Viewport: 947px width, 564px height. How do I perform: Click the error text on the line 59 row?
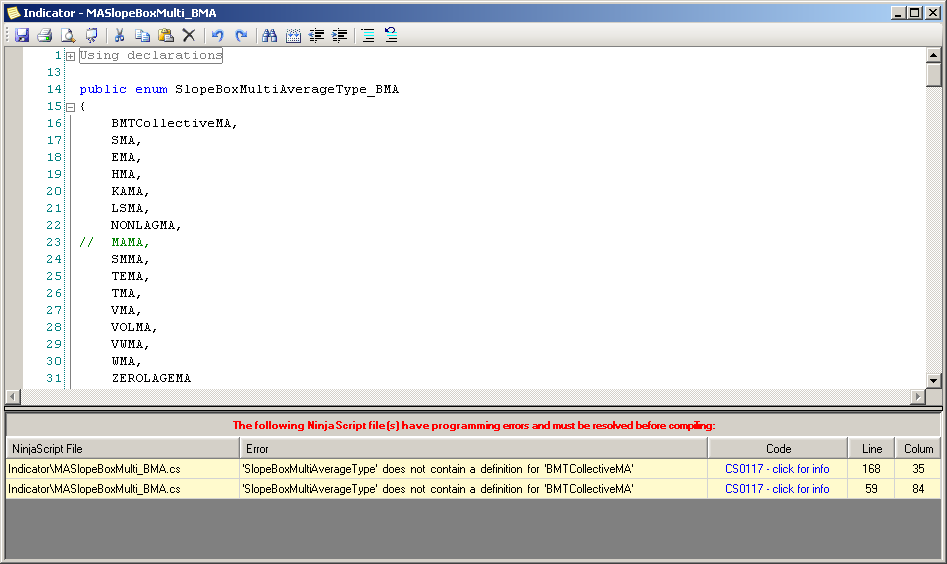tap(438, 489)
